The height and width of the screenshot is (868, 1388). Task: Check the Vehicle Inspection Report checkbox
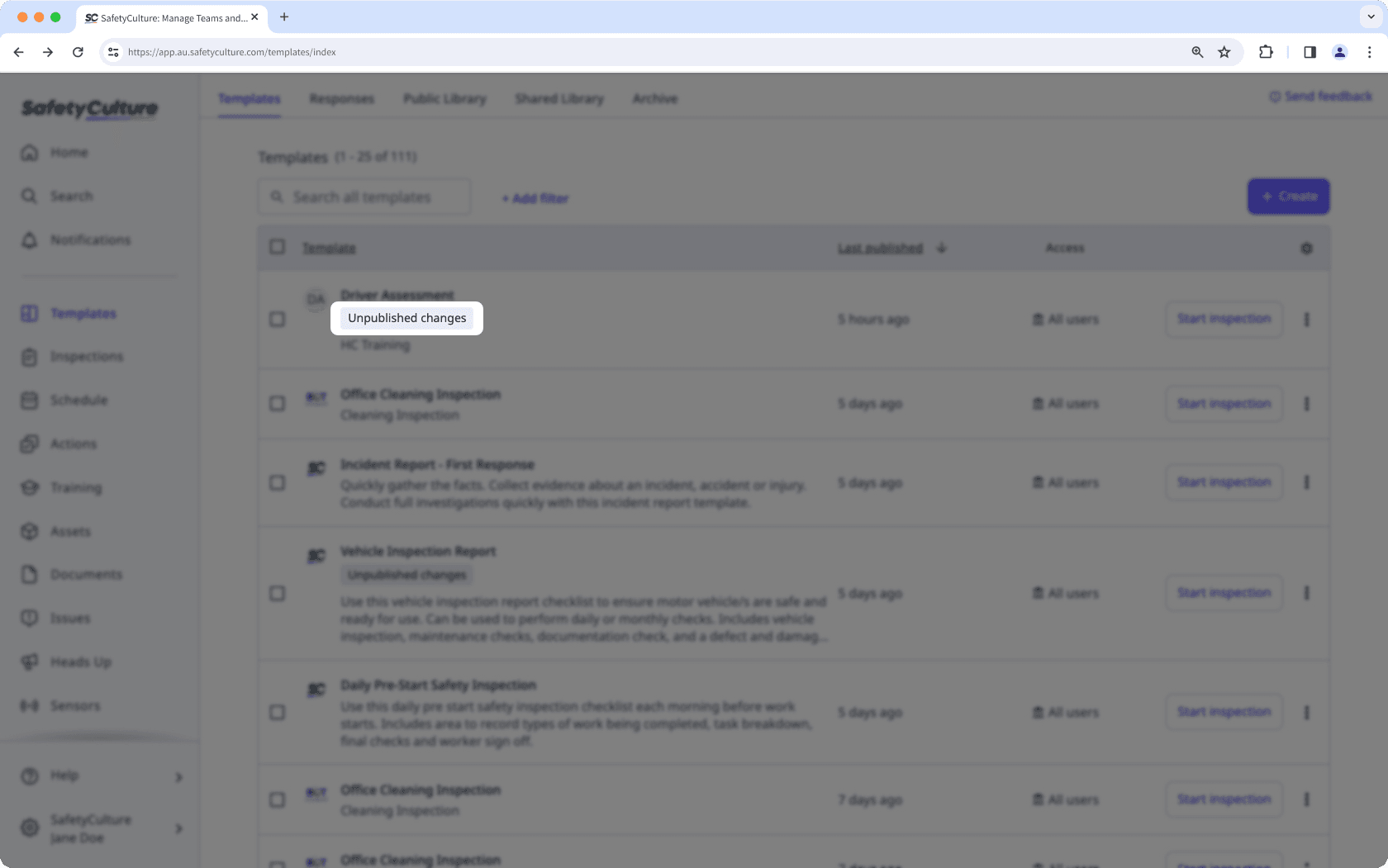[x=277, y=593]
